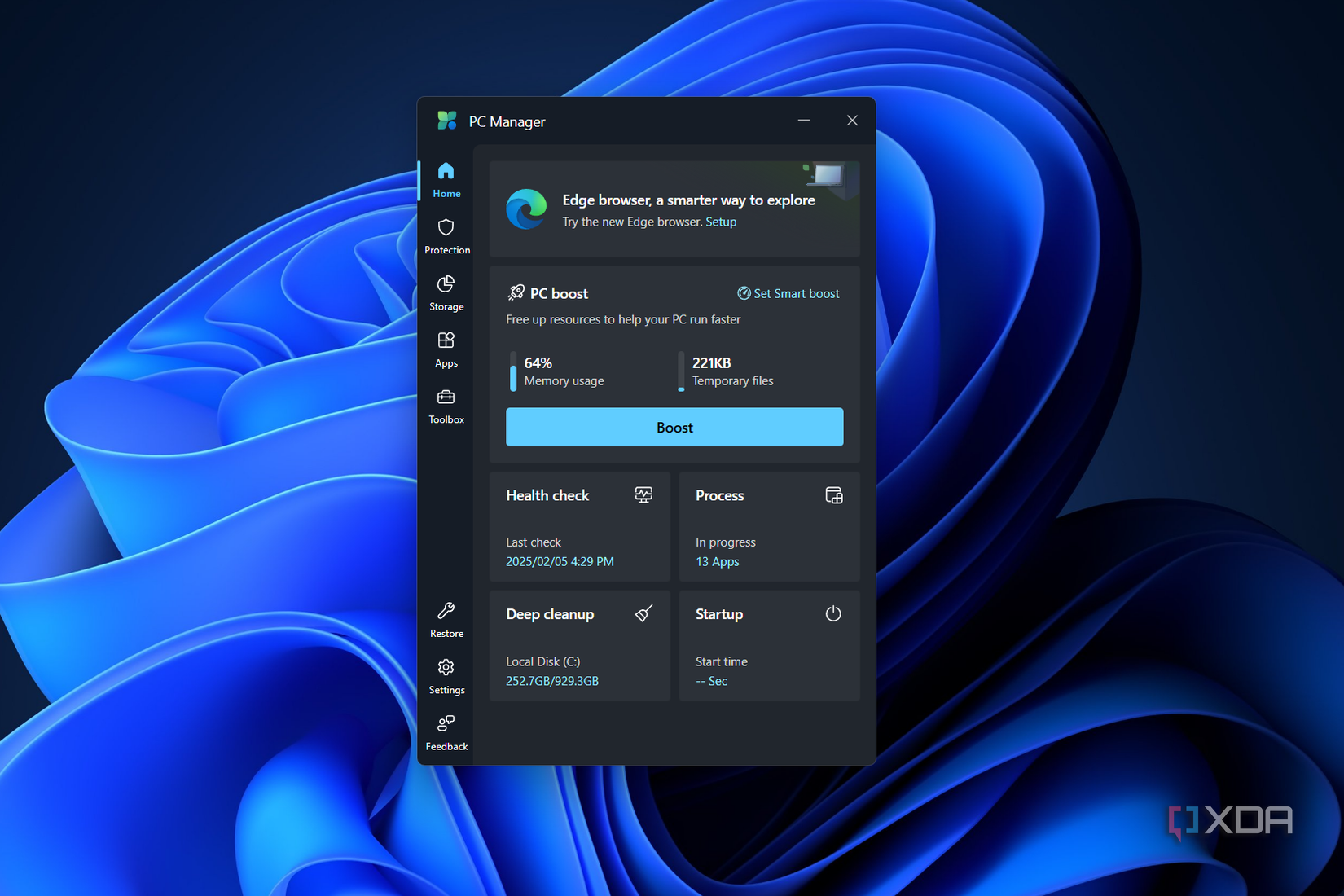This screenshot has height=896, width=1344.
Task: Click Setup to try the new Edge browser
Action: click(721, 221)
